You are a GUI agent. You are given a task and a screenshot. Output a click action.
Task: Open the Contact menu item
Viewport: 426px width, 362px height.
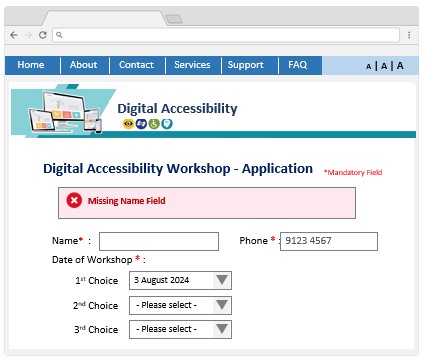136,65
